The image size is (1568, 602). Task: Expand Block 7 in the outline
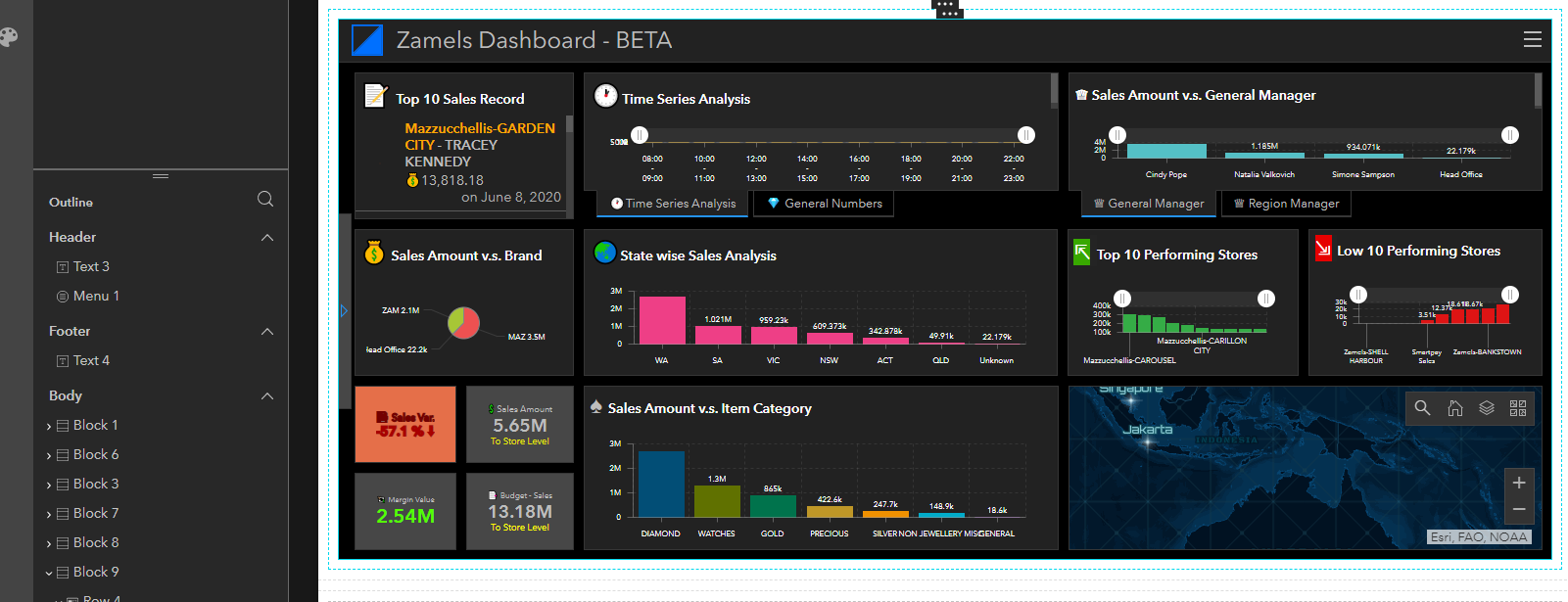[x=49, y=514]
